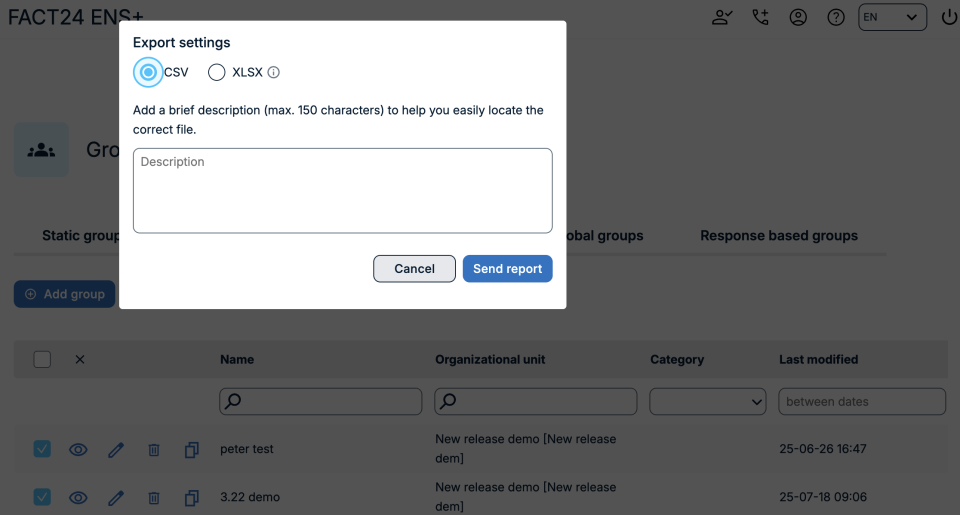The height and width of the screenshot is (515, 960).
Task: Switch to Response based groups tab
Action: coord(779,236)
